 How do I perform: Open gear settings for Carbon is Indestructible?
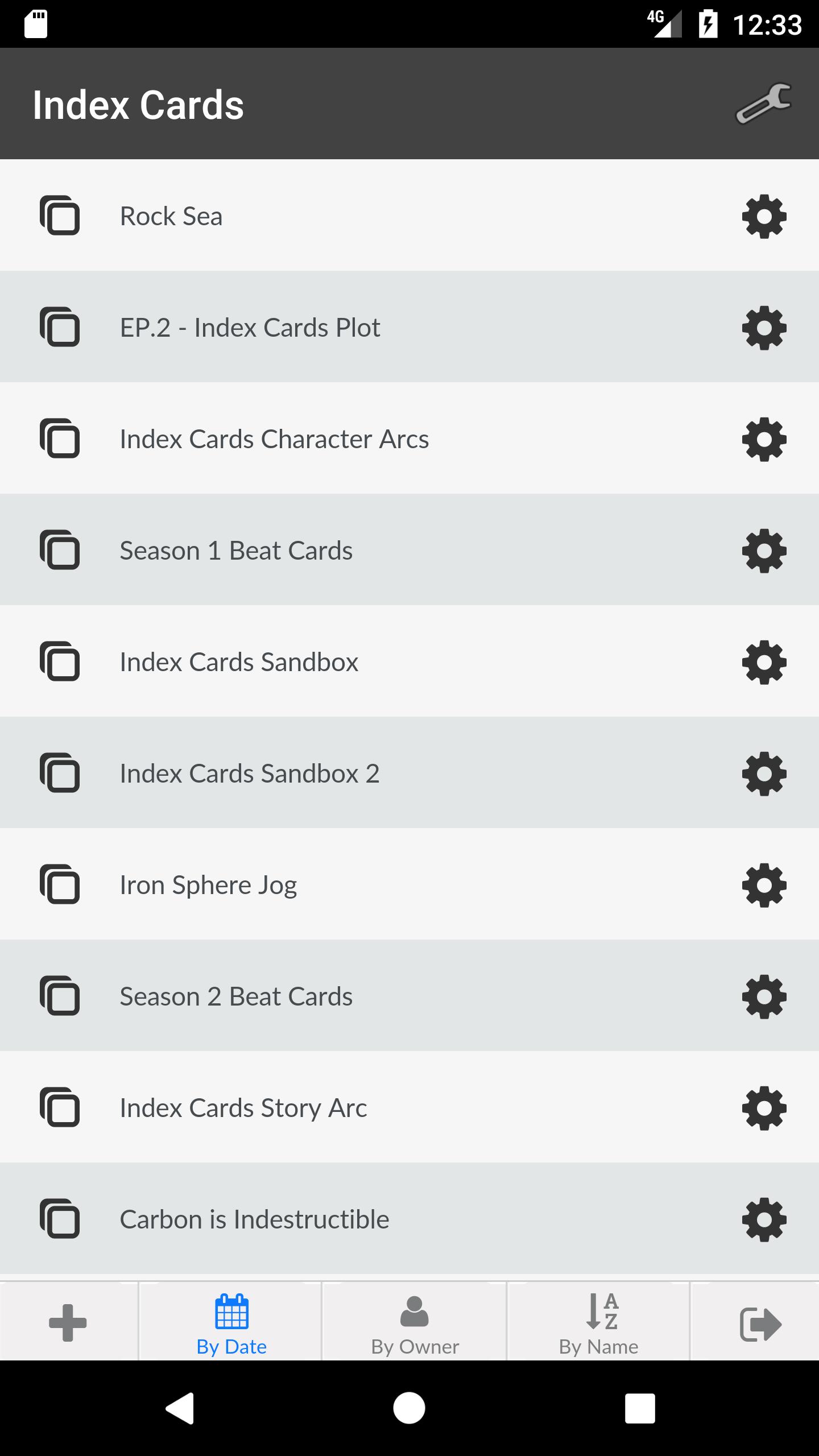click(x=764, y=1219)
